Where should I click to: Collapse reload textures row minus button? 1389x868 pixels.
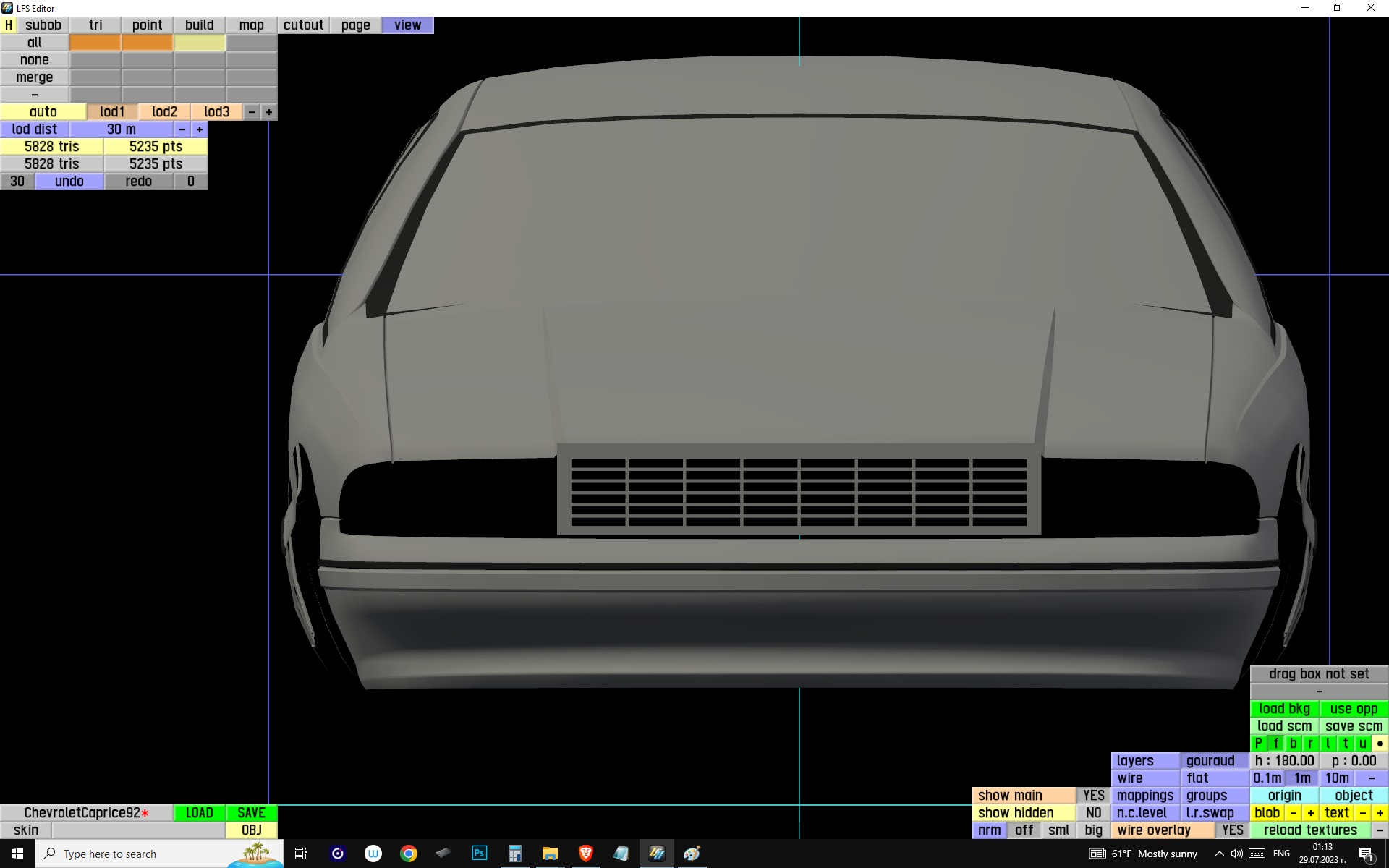pyautogui.click(x=1380, y=830)
